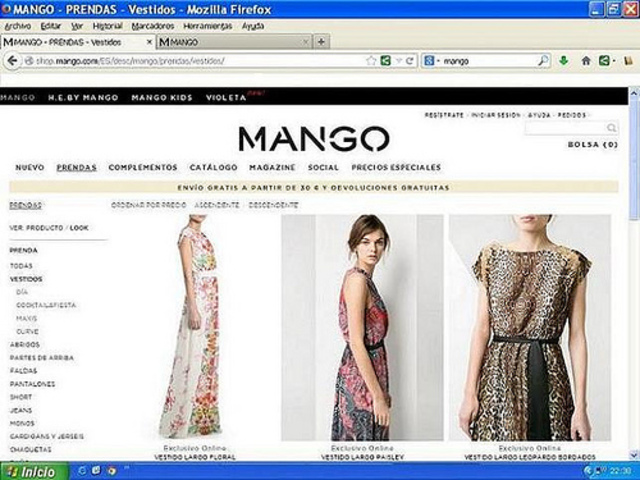640x480 pixels.
Task: Open the Marcadores menu
Action: coord(153,26)
